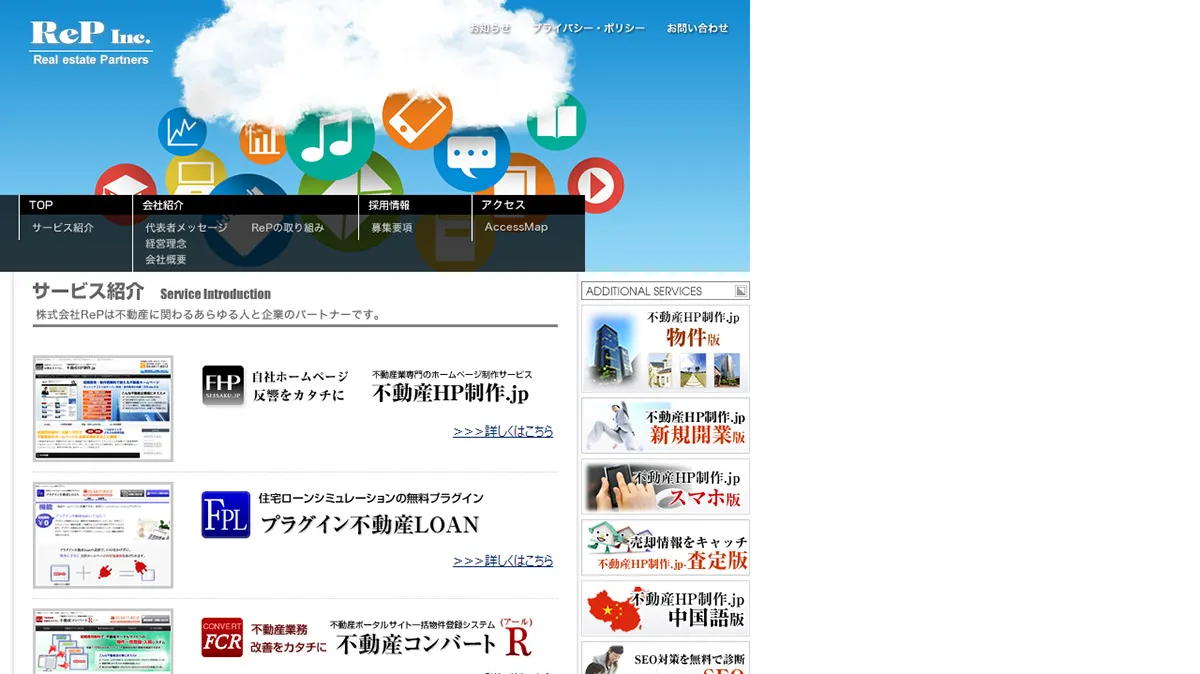Click the FCR CONVERT 不動産コンバートR icon
This screenshot has height=674, width=1200.
pos(222,637)
